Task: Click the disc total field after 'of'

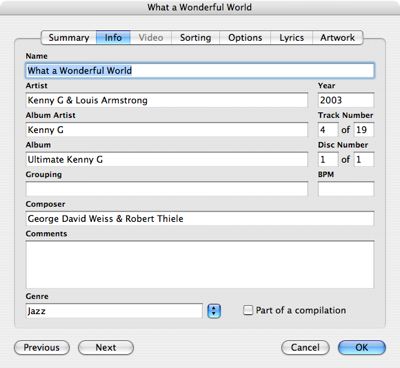Action: coord(364,159)
